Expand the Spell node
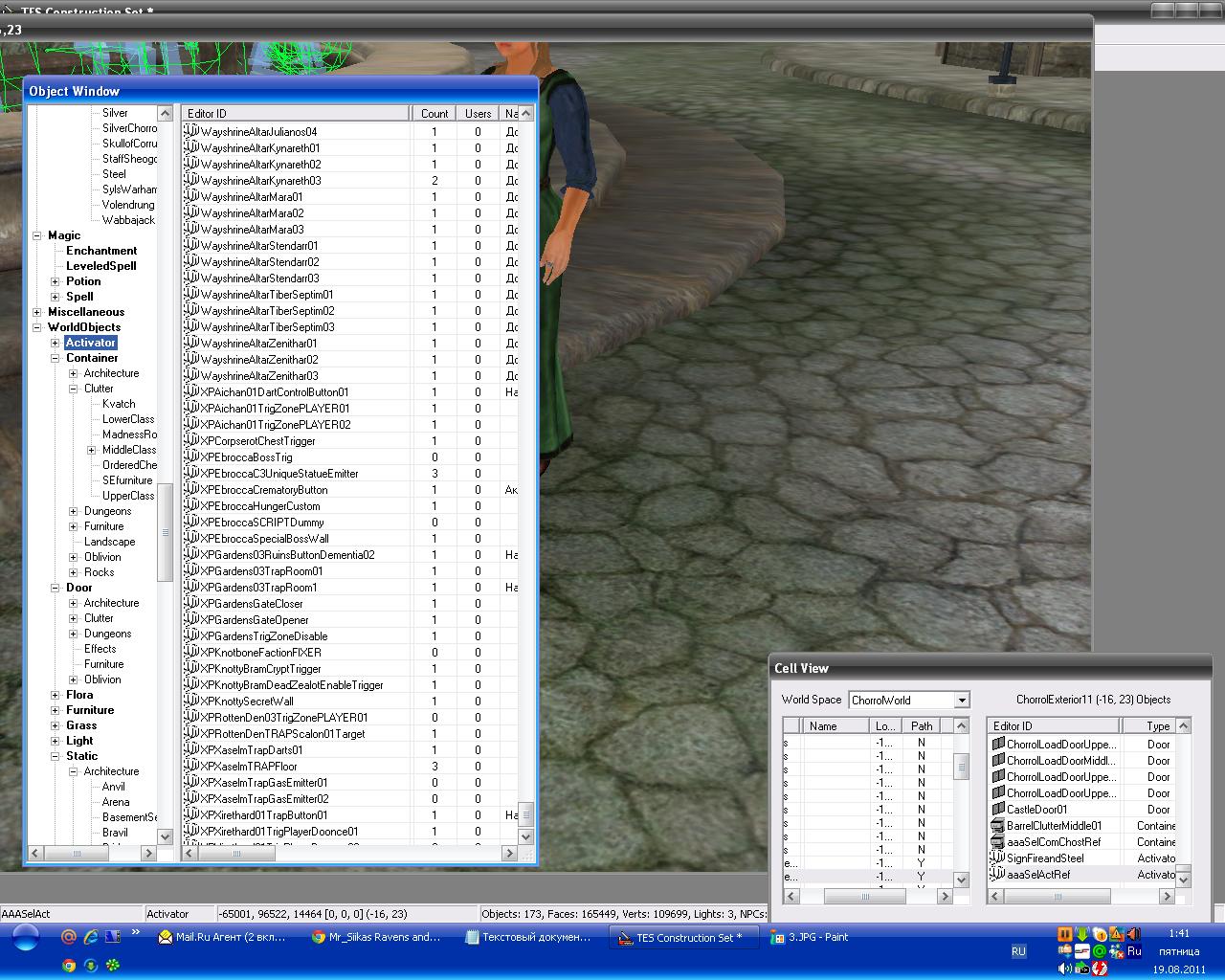Screen dimensions: 1225x980 (56, 297)
